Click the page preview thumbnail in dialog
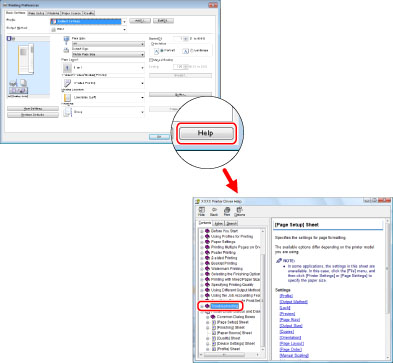This screenshot has width=393, height=363. [26, 60]
